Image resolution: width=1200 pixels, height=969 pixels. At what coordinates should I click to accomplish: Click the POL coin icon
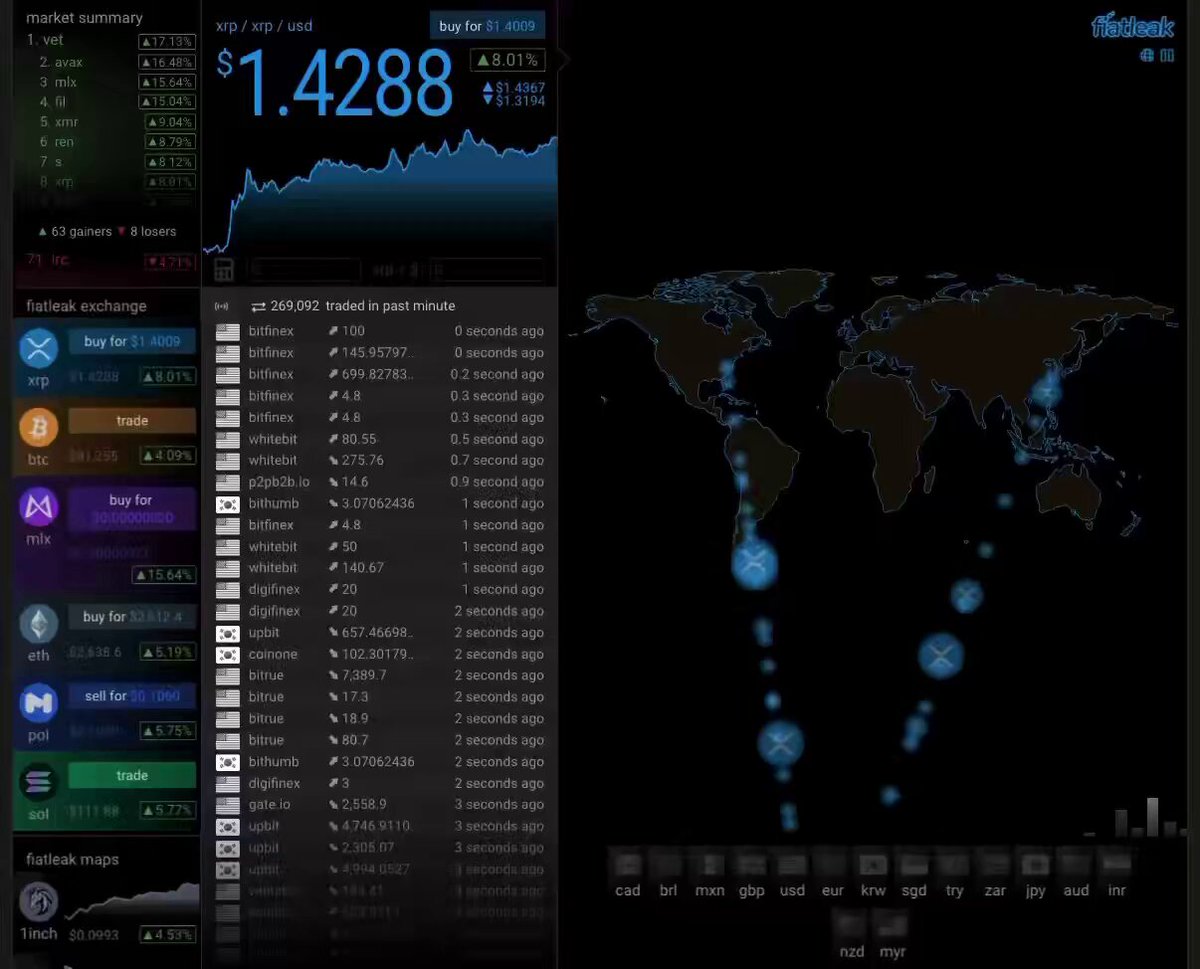click(x=39, y=704)
